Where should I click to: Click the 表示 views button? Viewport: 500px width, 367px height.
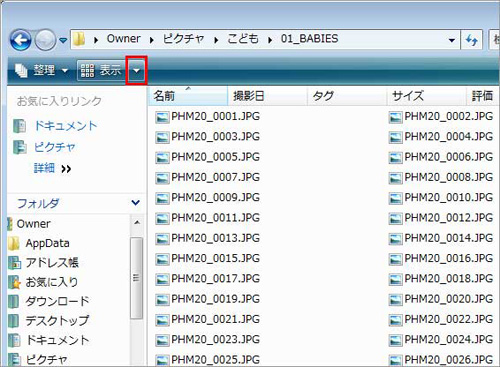click(x=102, y=70)
